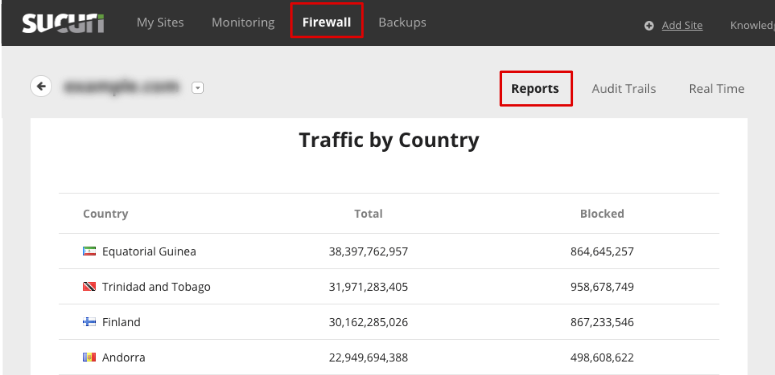Click the Total column header
The width and height of the screenshot is (775, 375).
[x=368, y=213]
